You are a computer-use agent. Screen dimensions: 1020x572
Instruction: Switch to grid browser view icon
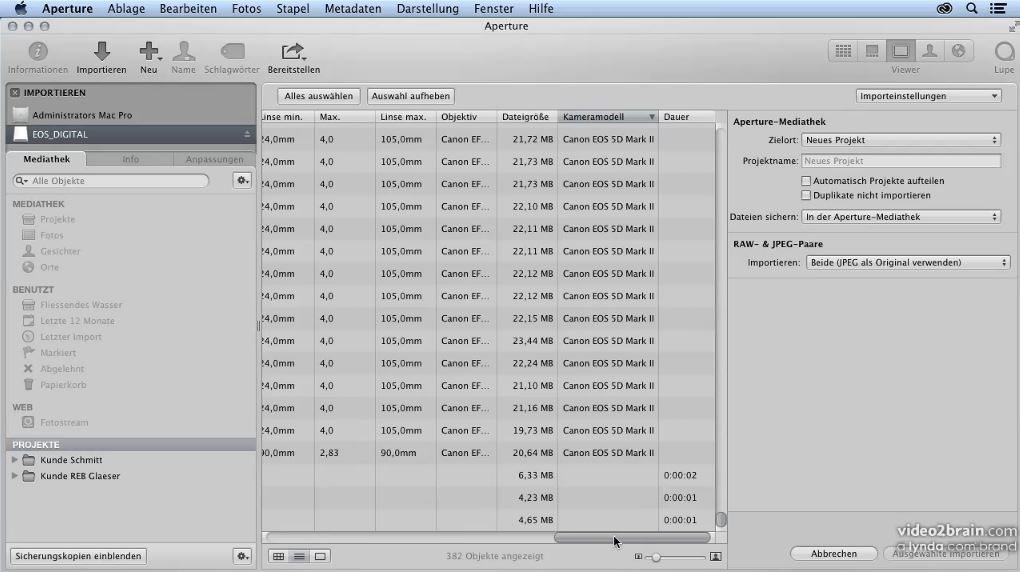click(843, 51)
